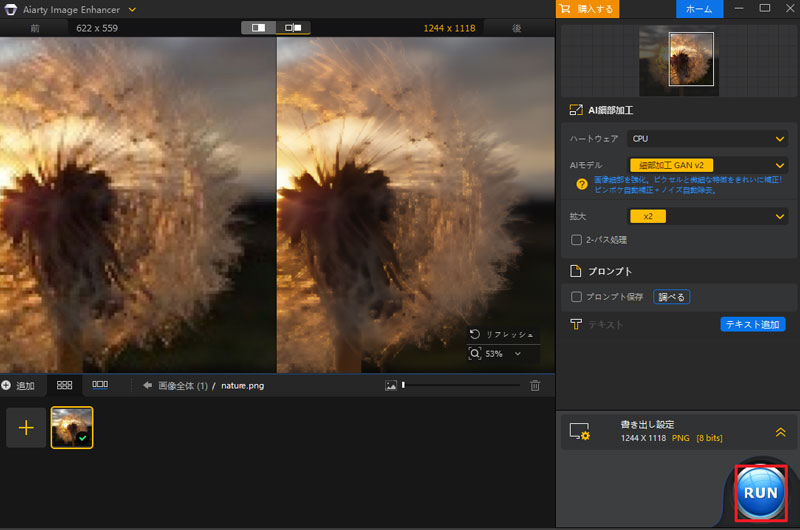Switch to grid thumbnail view icon
Image resolution: width=800 pixels, height=530 pixels.
[x=64, y=385]
